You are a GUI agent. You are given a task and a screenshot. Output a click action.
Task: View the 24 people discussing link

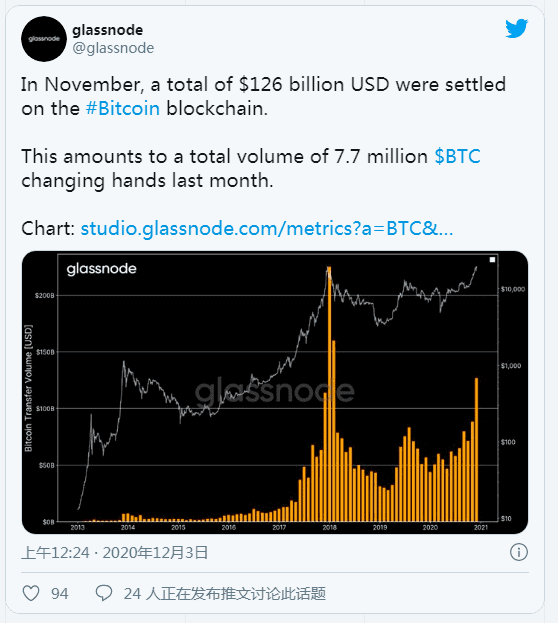click(x=225, y=594)
